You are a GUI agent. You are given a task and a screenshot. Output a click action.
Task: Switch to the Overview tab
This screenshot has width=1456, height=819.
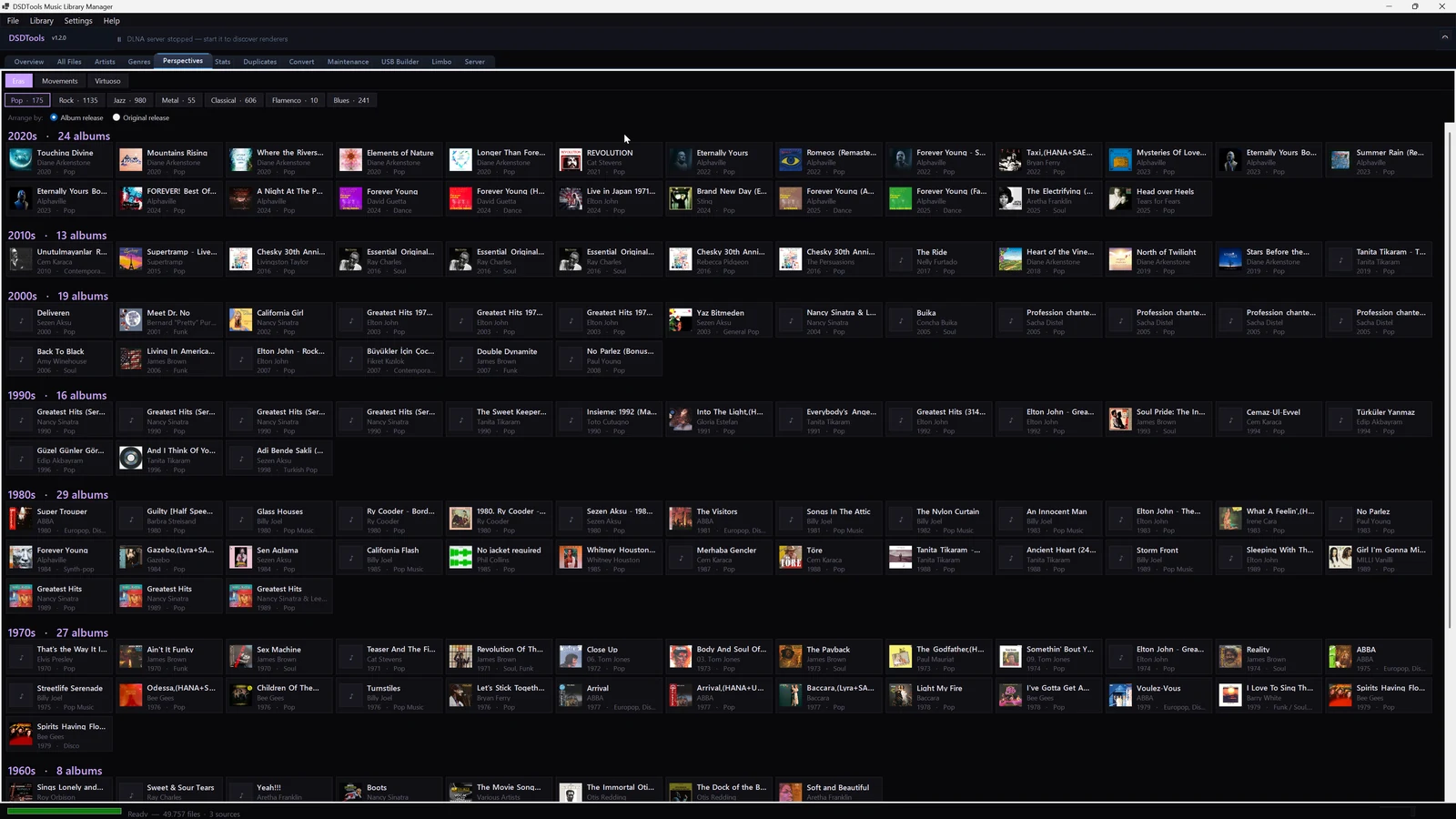(29, 62)
